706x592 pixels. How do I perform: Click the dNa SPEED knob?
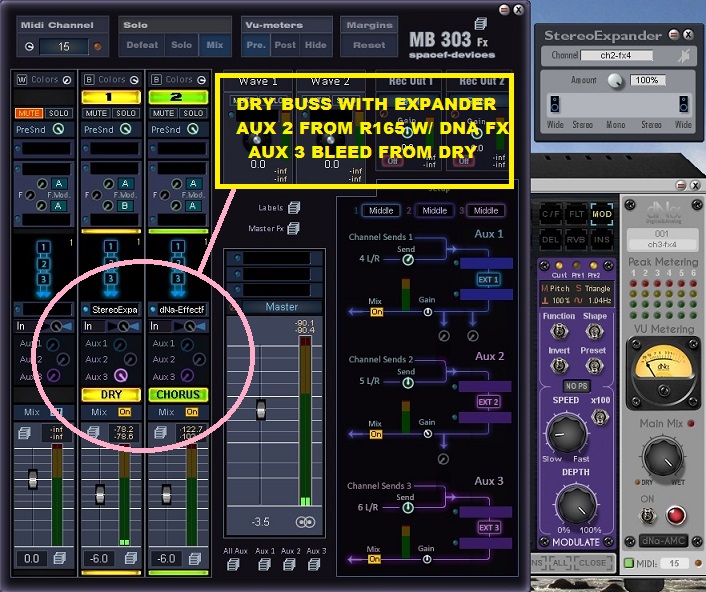coord(566,434)
